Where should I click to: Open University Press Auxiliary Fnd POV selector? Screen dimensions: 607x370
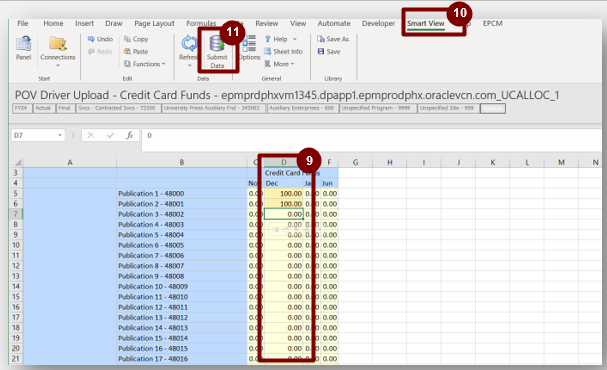(x=213, y=108)
